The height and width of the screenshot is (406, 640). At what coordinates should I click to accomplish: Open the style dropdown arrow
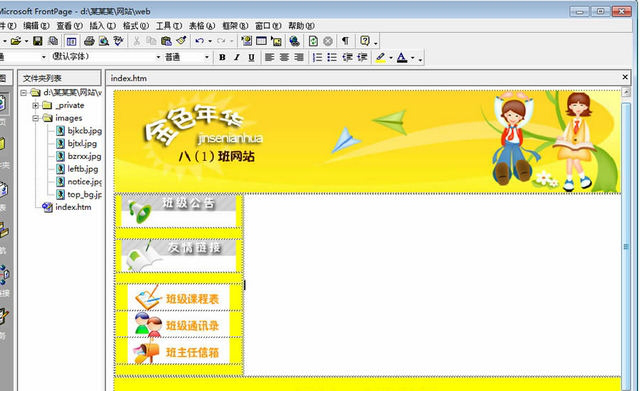pyautogui.click(x=44, y=57)
